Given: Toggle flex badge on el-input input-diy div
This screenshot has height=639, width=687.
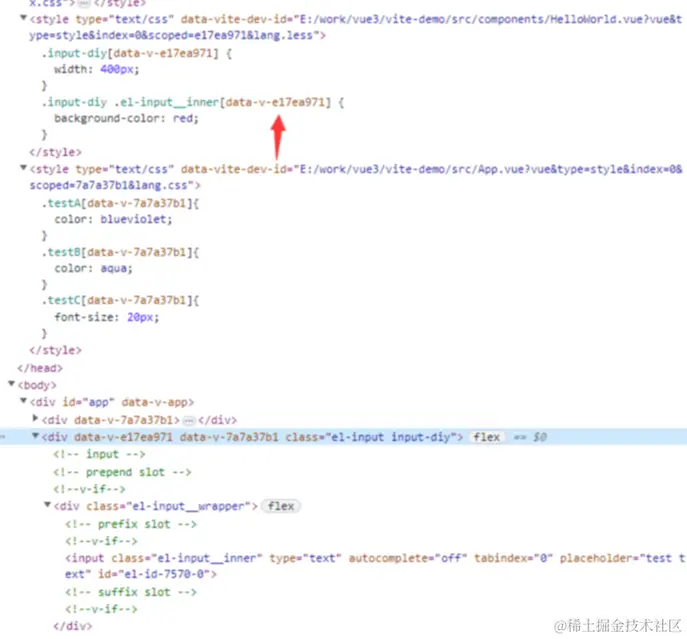Looking at the screenshot, I should [486, 437].
